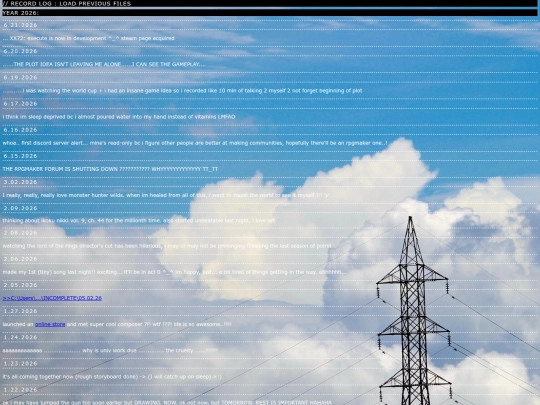Click the 1.22.2026 date heading
This screenshot has width=540, height=405.
click(20, 390)
